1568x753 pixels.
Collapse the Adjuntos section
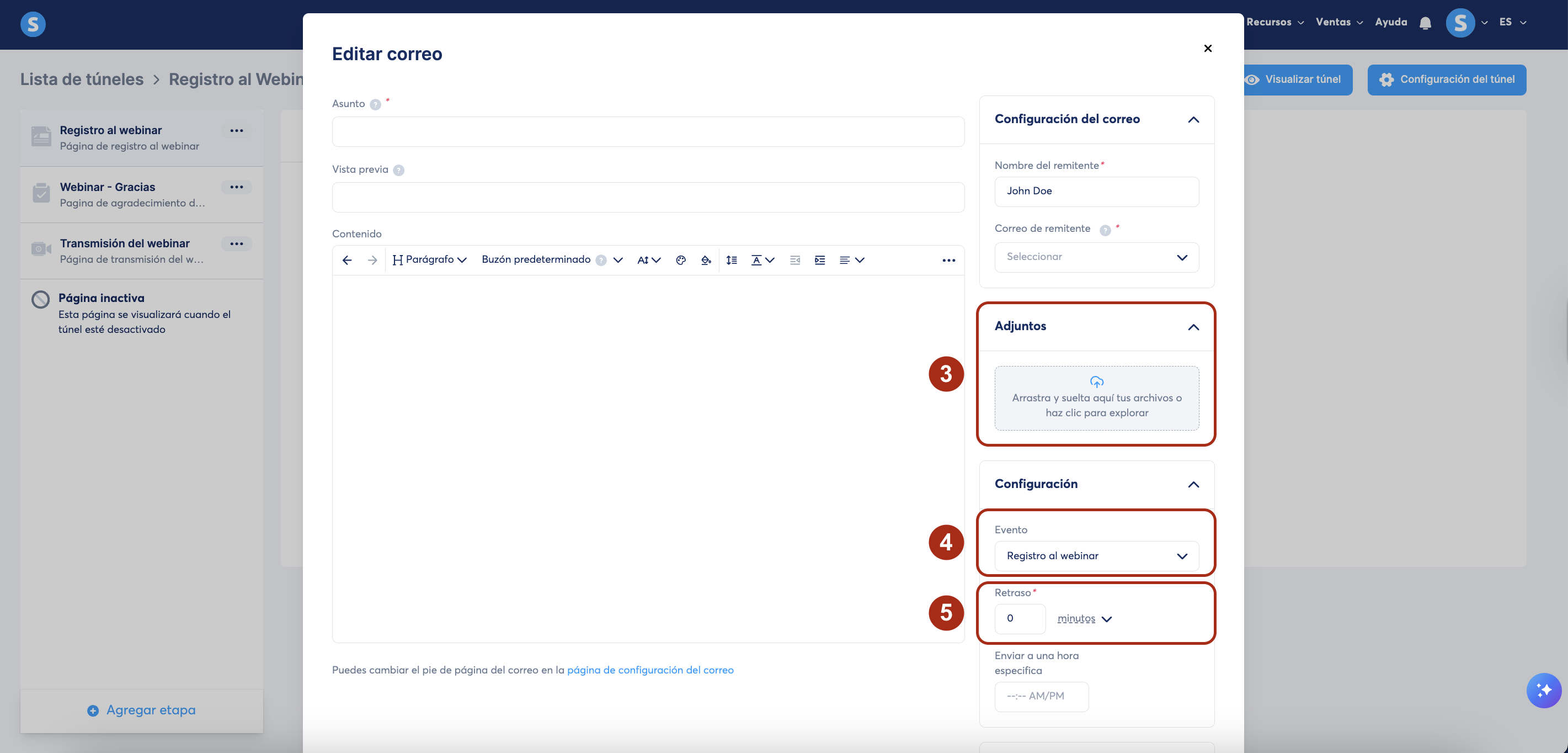[1193, 327]
